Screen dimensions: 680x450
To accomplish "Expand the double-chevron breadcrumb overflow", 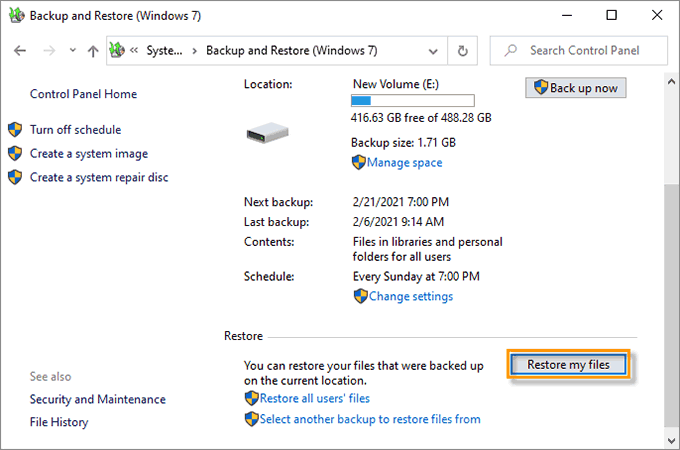I will coord(134,50).
